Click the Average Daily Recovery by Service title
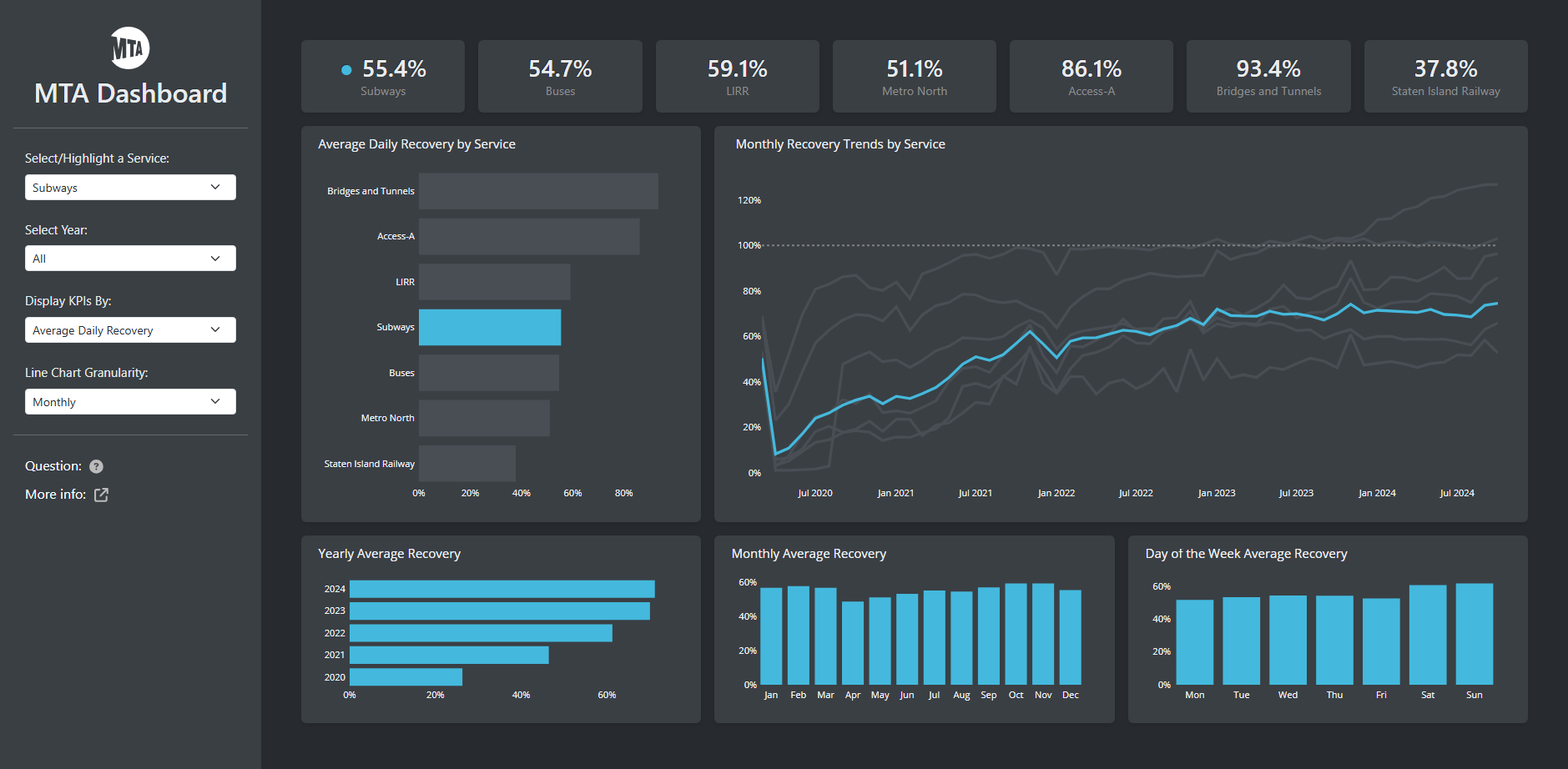 click(x=416, y=144)
